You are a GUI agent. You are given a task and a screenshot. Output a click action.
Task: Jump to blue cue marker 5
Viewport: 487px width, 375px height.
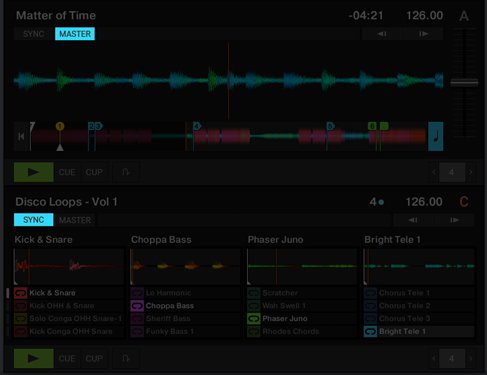coord(330,126)
